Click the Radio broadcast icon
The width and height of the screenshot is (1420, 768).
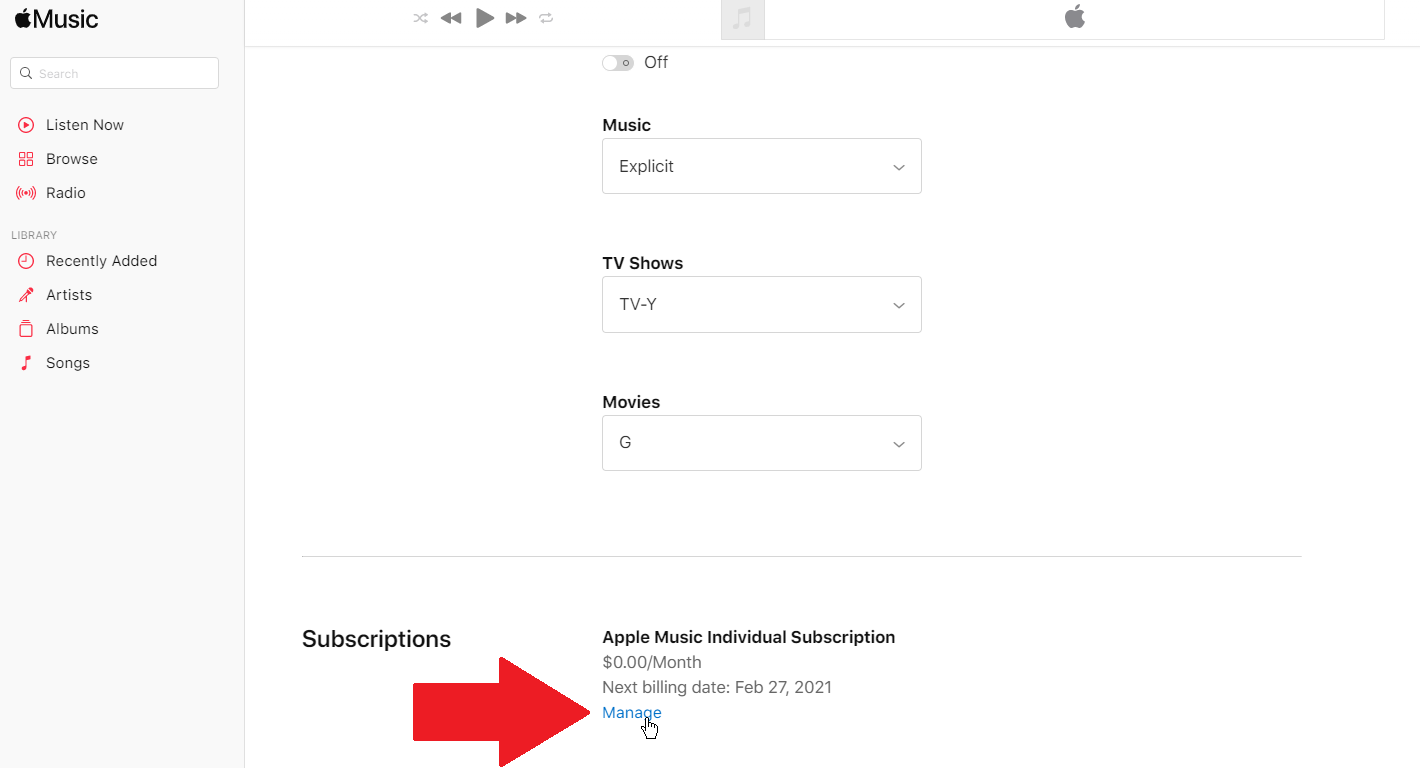(26, 193)
